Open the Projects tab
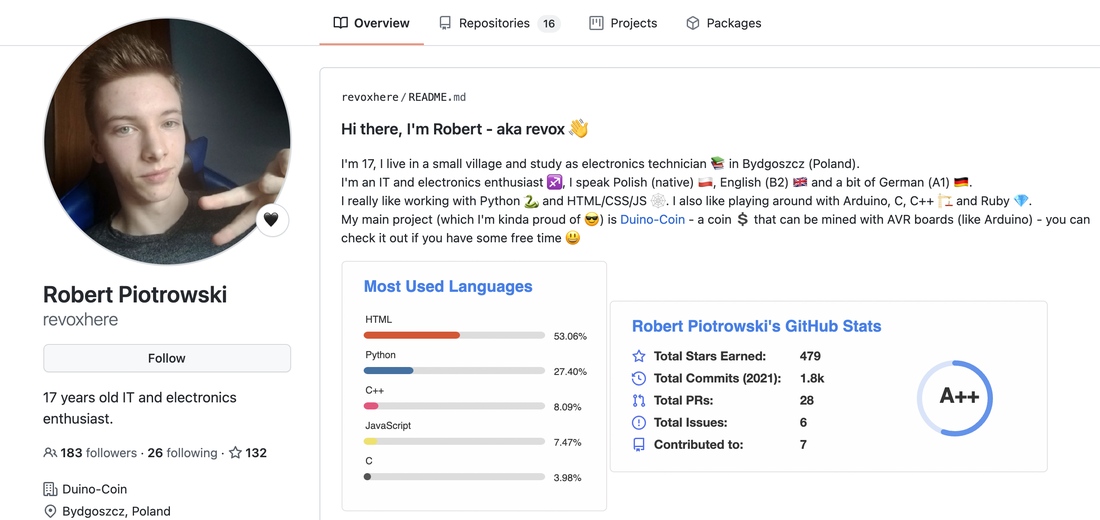The width and height of the screenshot is (1100, 520). [x=623, y=23]
